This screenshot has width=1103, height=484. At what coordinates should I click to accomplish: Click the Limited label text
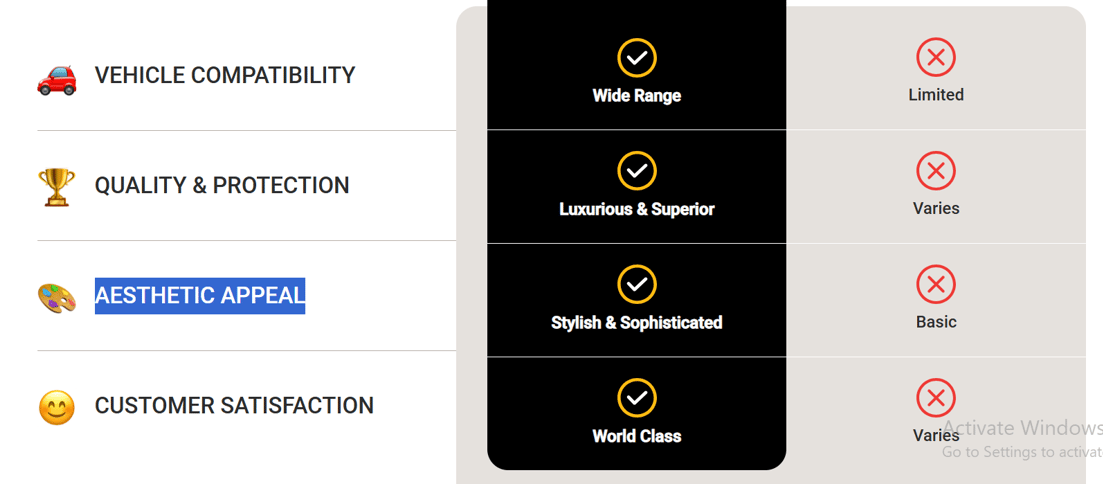pyautogui.click(x=936, y=95)
